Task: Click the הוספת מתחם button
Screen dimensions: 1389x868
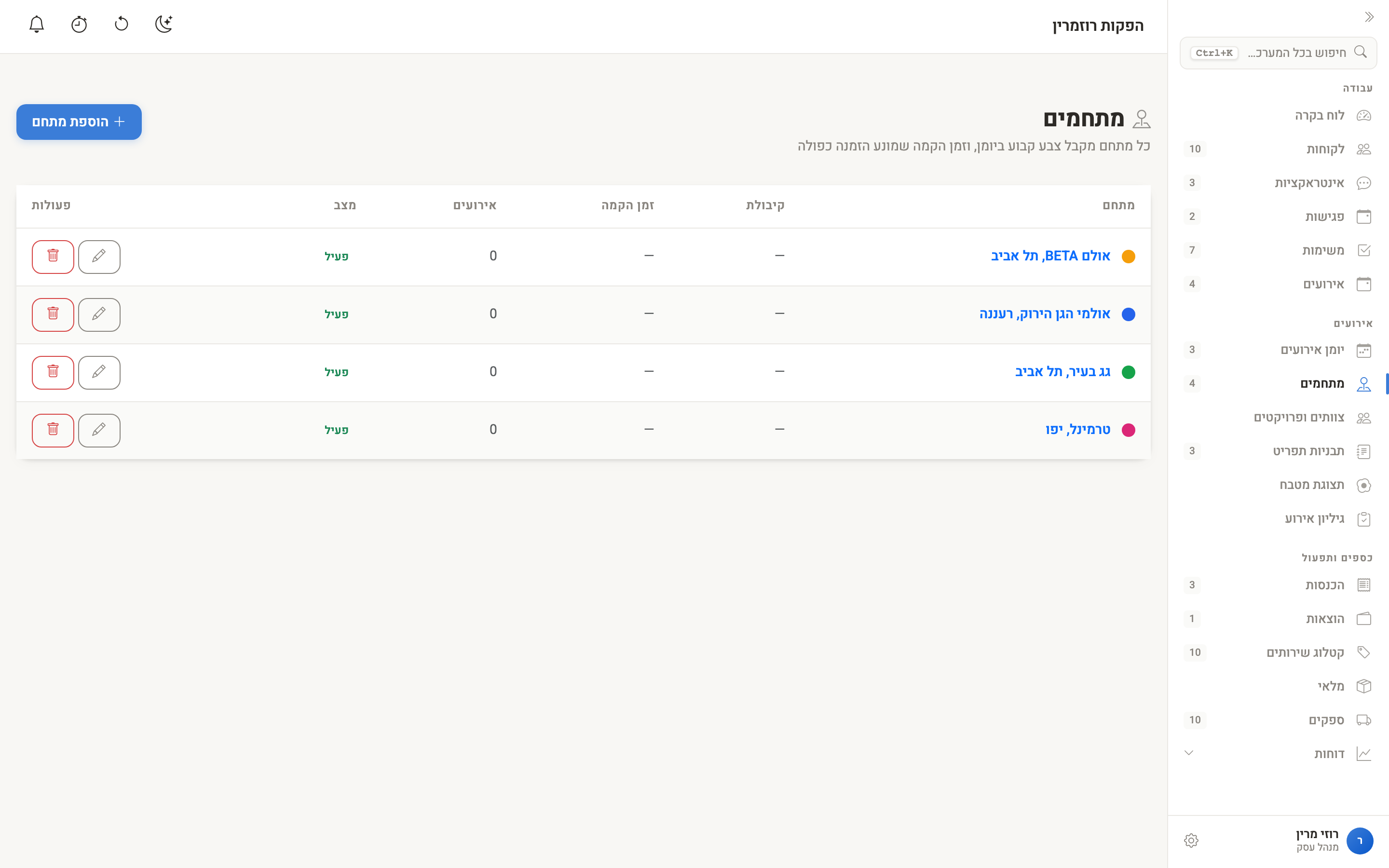Action: (x=79, y=122)
